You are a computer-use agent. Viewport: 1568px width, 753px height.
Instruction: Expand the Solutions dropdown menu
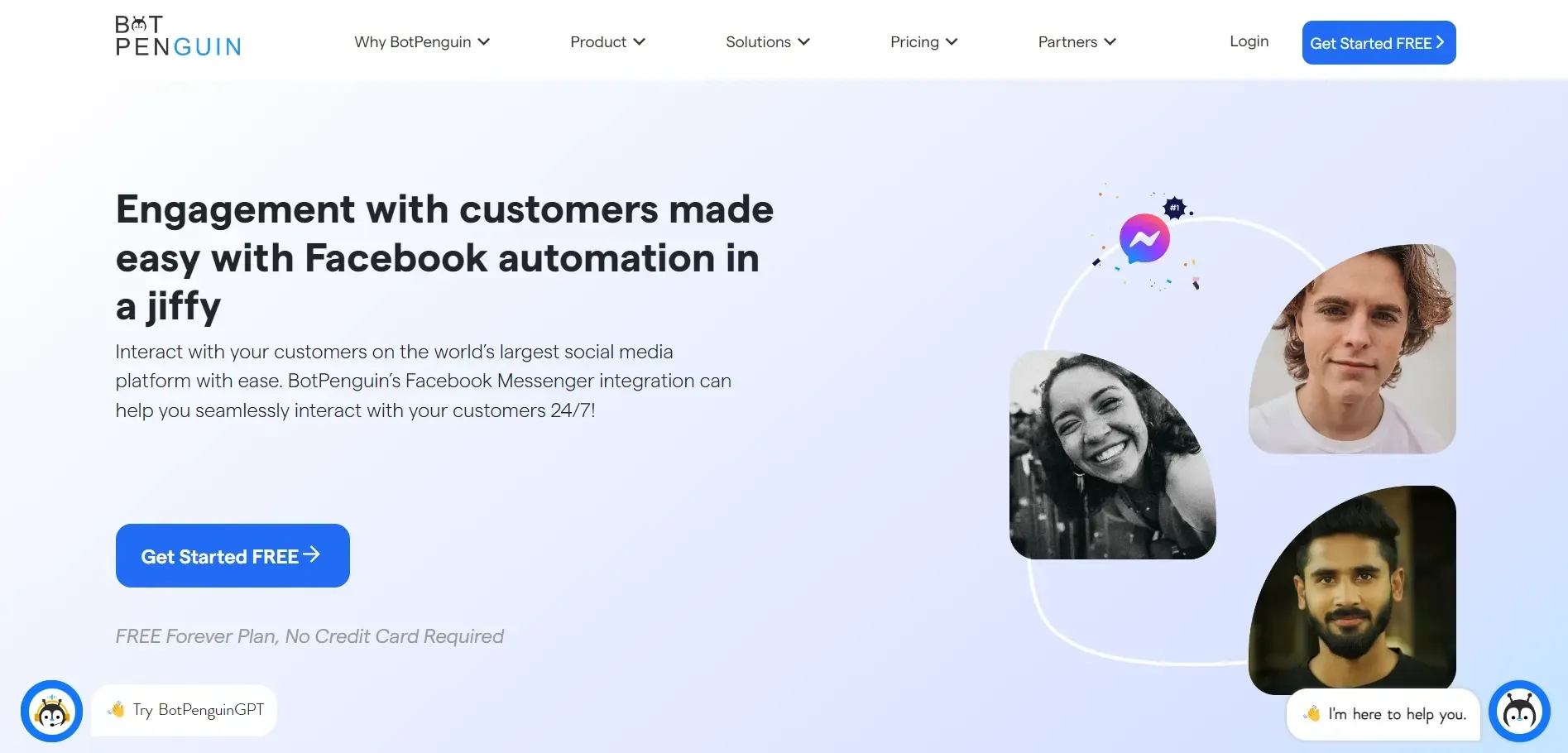coord(768,41)
